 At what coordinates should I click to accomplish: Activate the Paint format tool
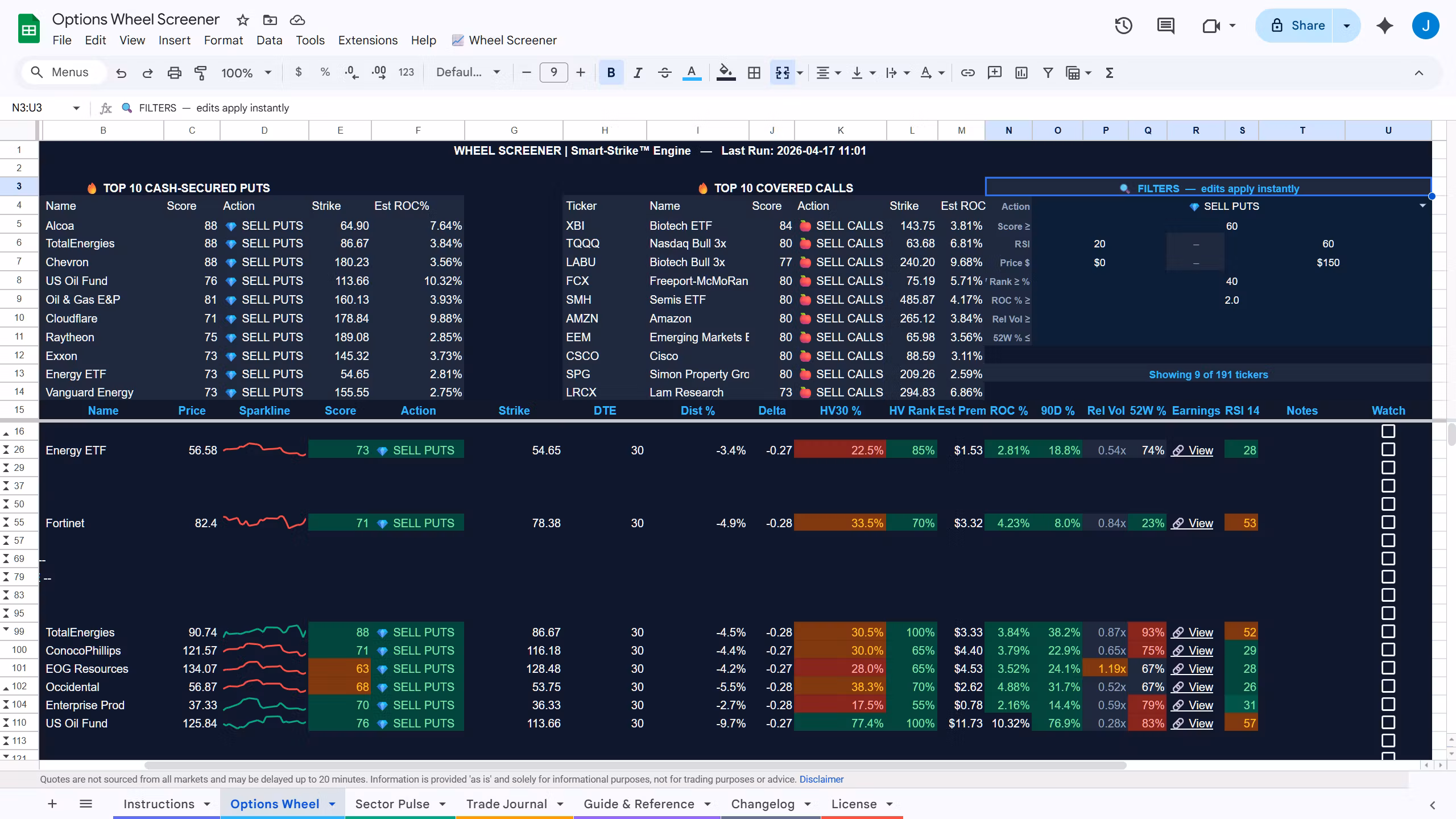(x=200, y=73)
